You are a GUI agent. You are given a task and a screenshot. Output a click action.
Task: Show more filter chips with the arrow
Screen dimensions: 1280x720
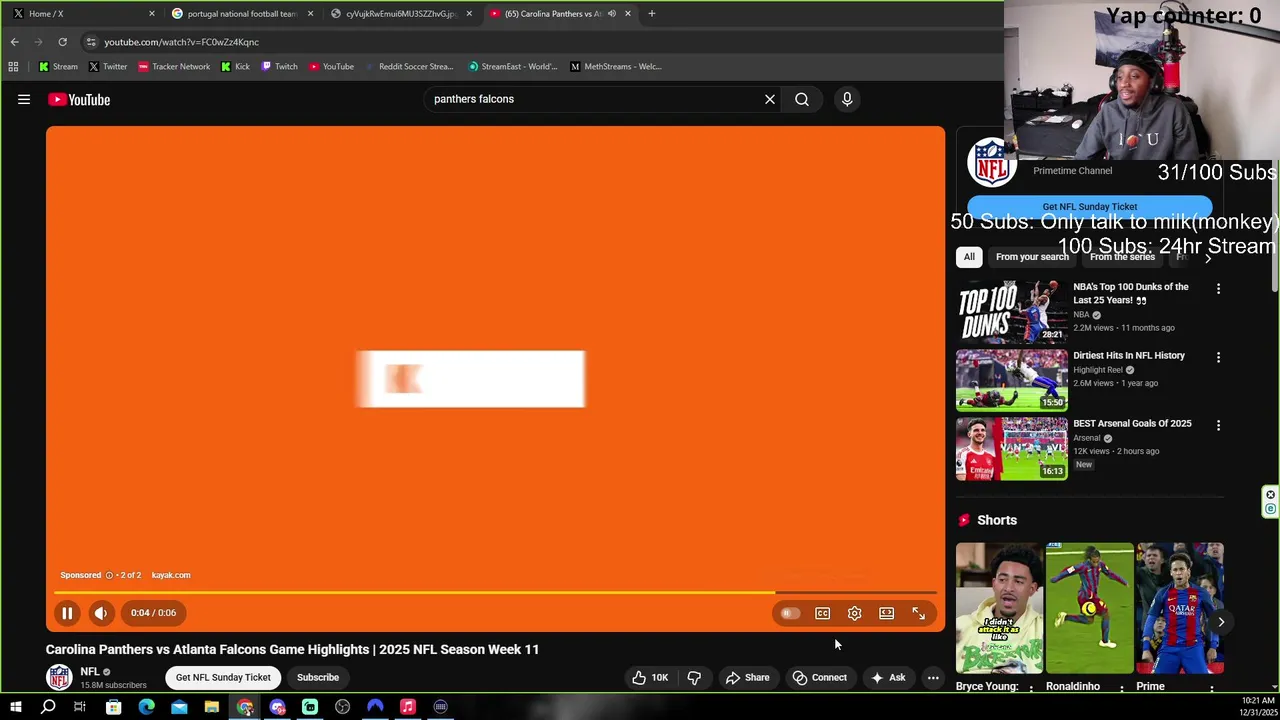click(x=1208, y=258)
